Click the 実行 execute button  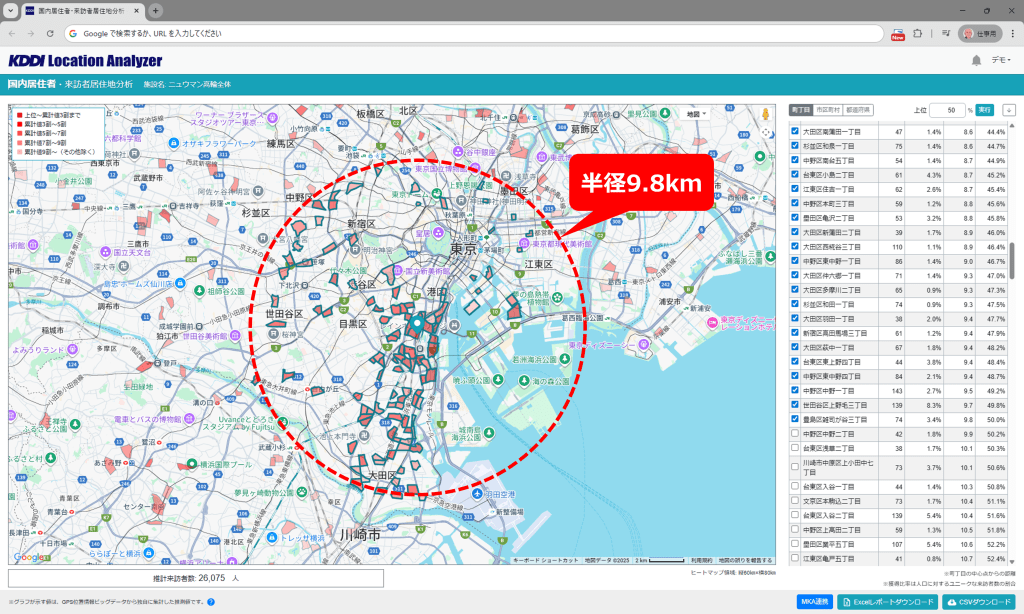pyautogui.click(x=984, y=110)
